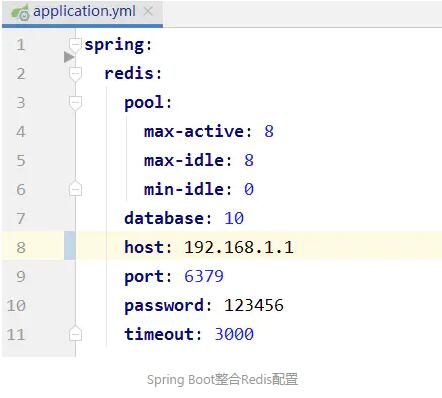Collapse the pool: block fold marker

pos(75,103)
